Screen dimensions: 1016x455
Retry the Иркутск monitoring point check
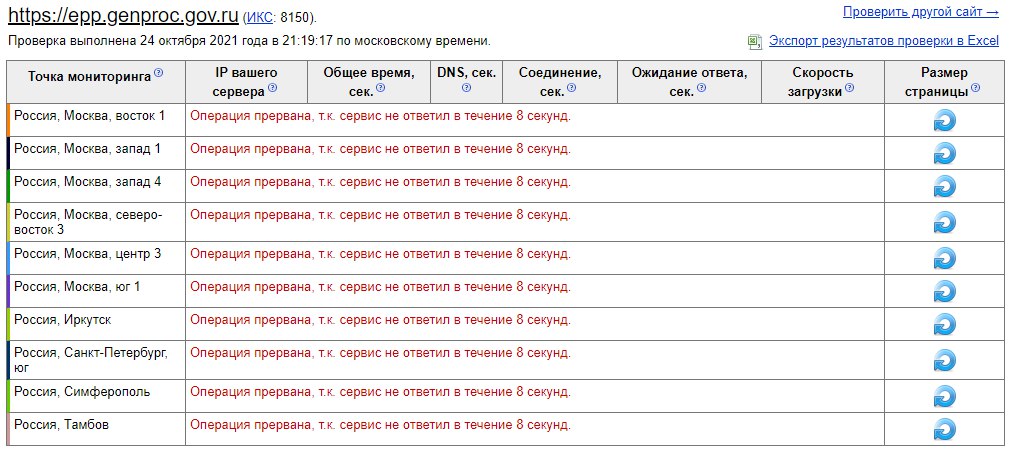(944, 325)
